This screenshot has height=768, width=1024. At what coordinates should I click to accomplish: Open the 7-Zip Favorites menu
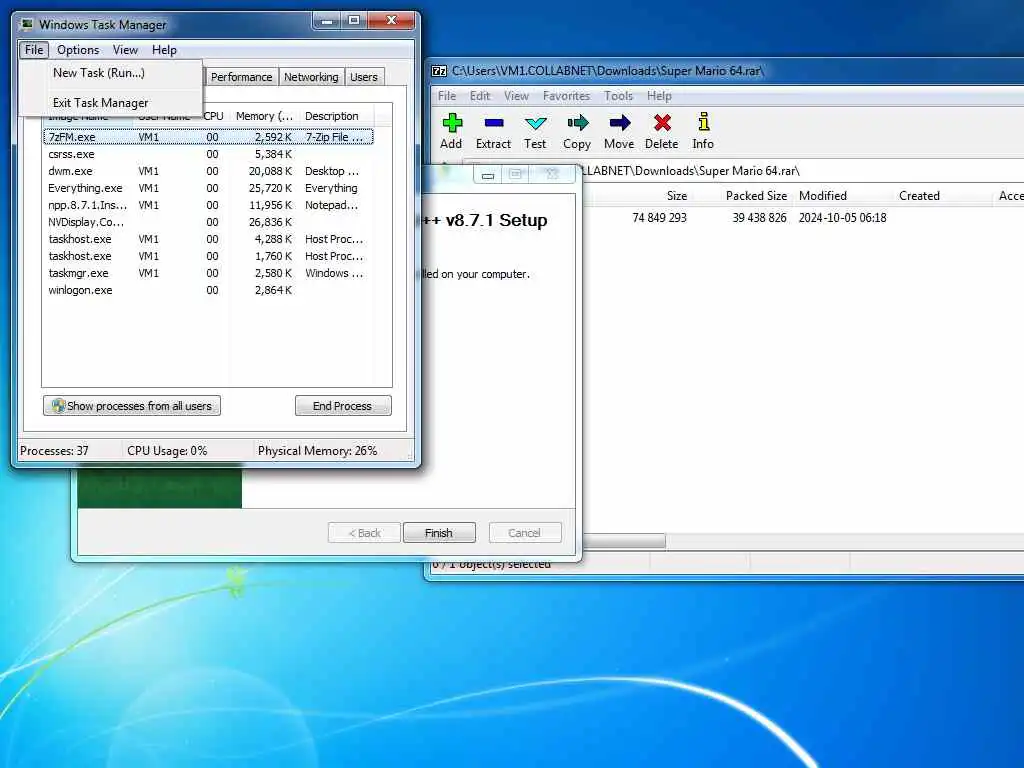click(566, 96)
